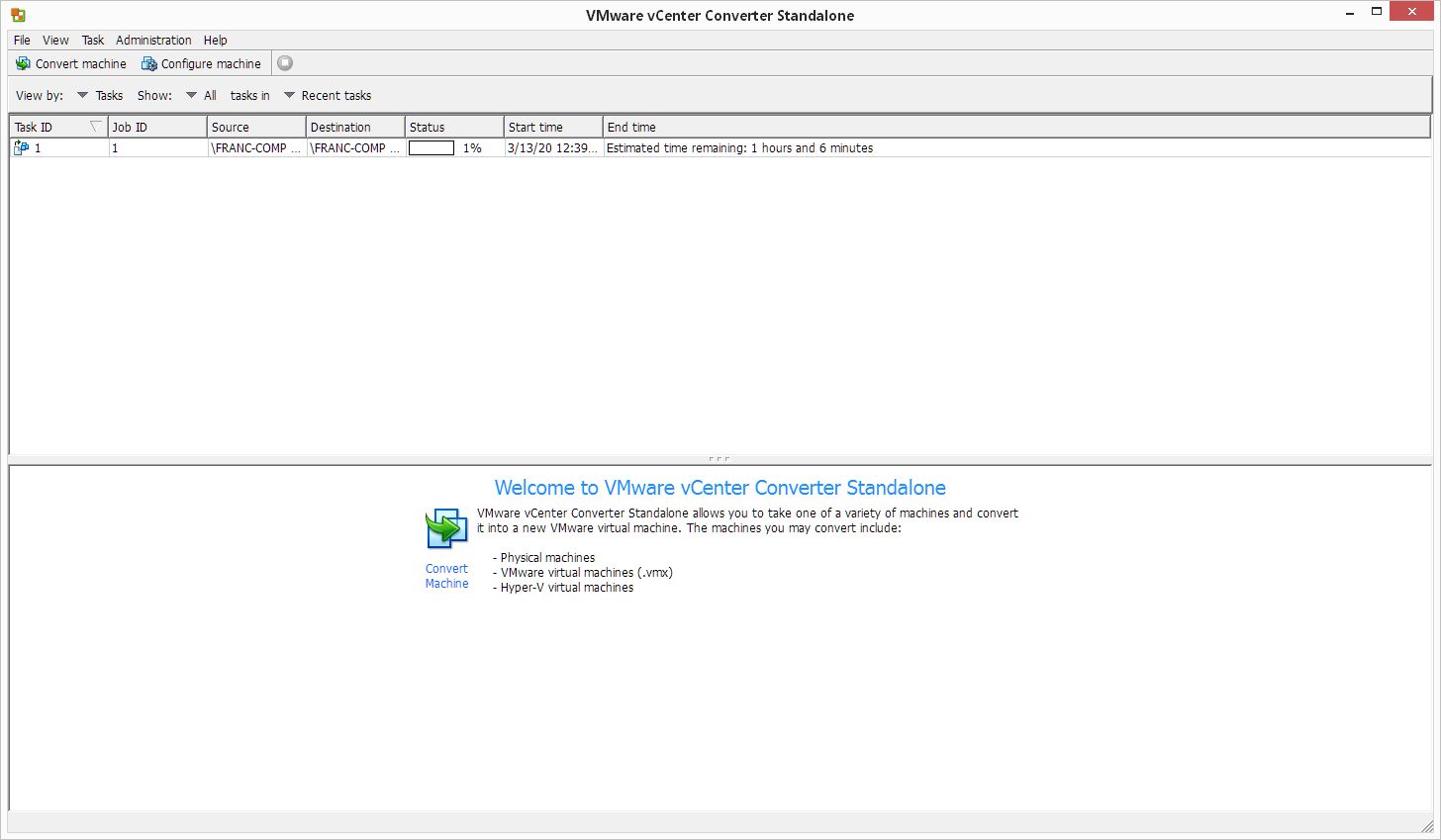Expand the Show All filter dropdown
The width and height of the screenshot is (1441, 840).
click(192, 95)
